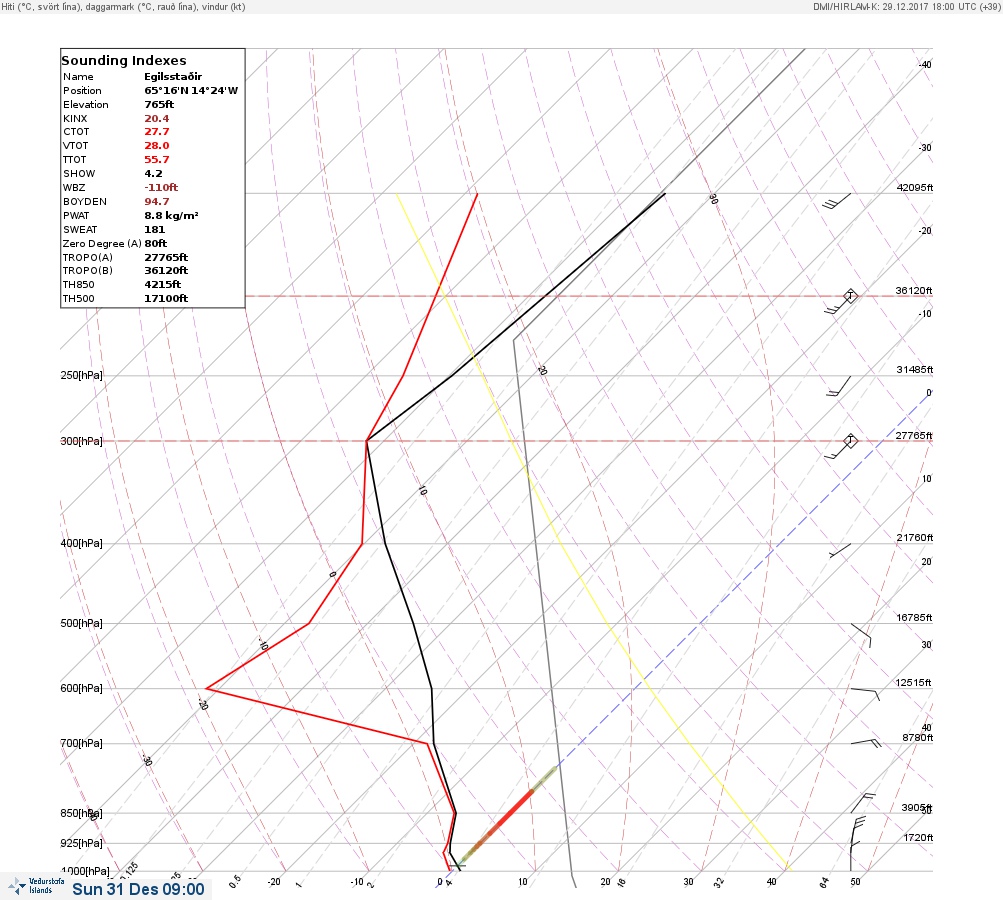Click the wind barb at 16785ft
Screen dimensions: 1003x900
(861, 635)
